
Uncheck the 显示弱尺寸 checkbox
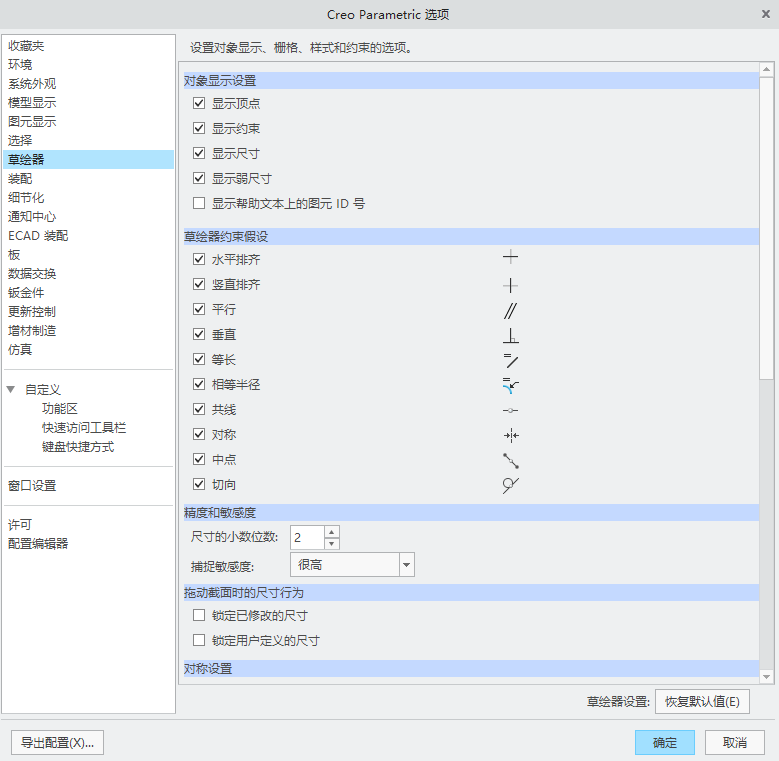199,178
